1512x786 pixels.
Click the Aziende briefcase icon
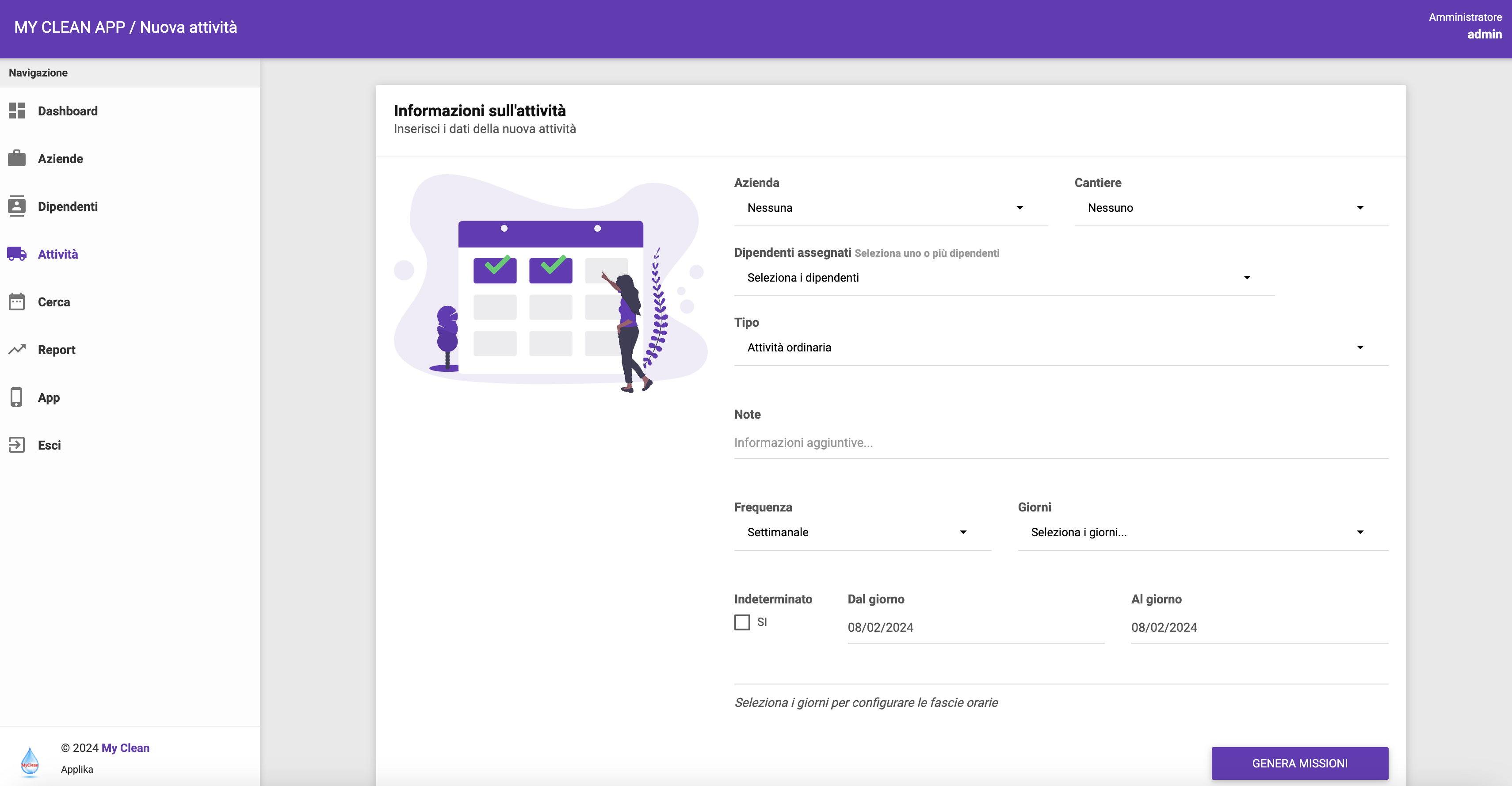tap(17, 159)
